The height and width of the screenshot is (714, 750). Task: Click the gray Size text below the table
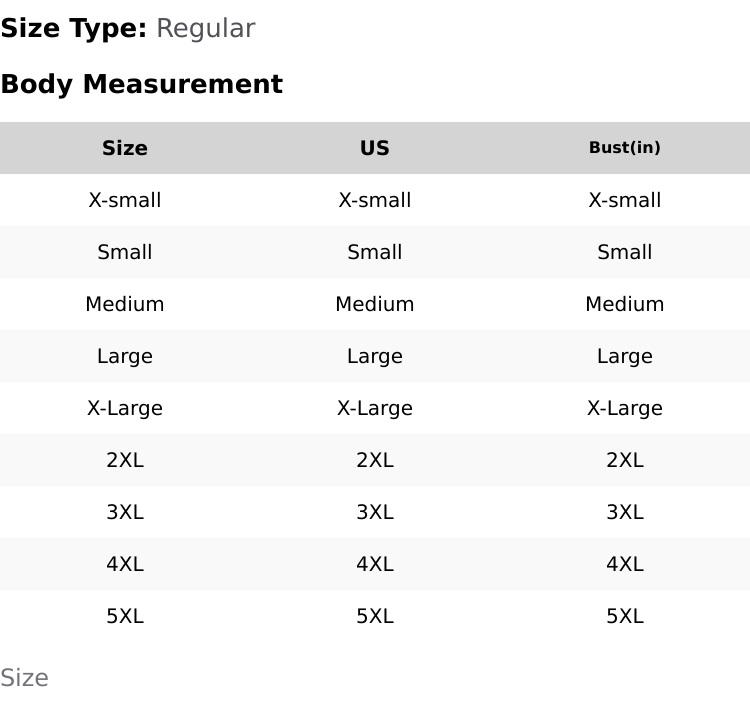point(24,678)
